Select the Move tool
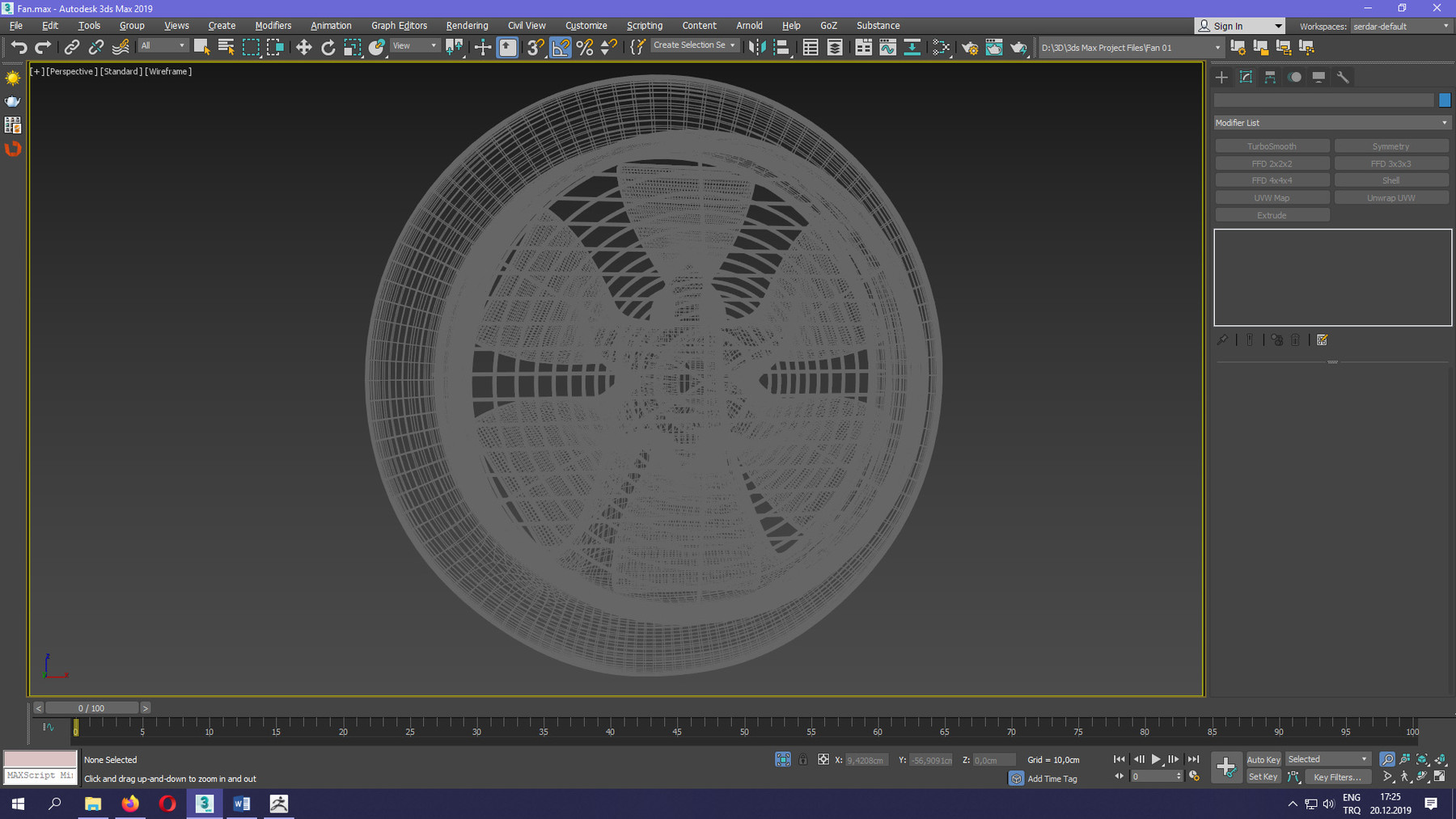 [303, 47]
